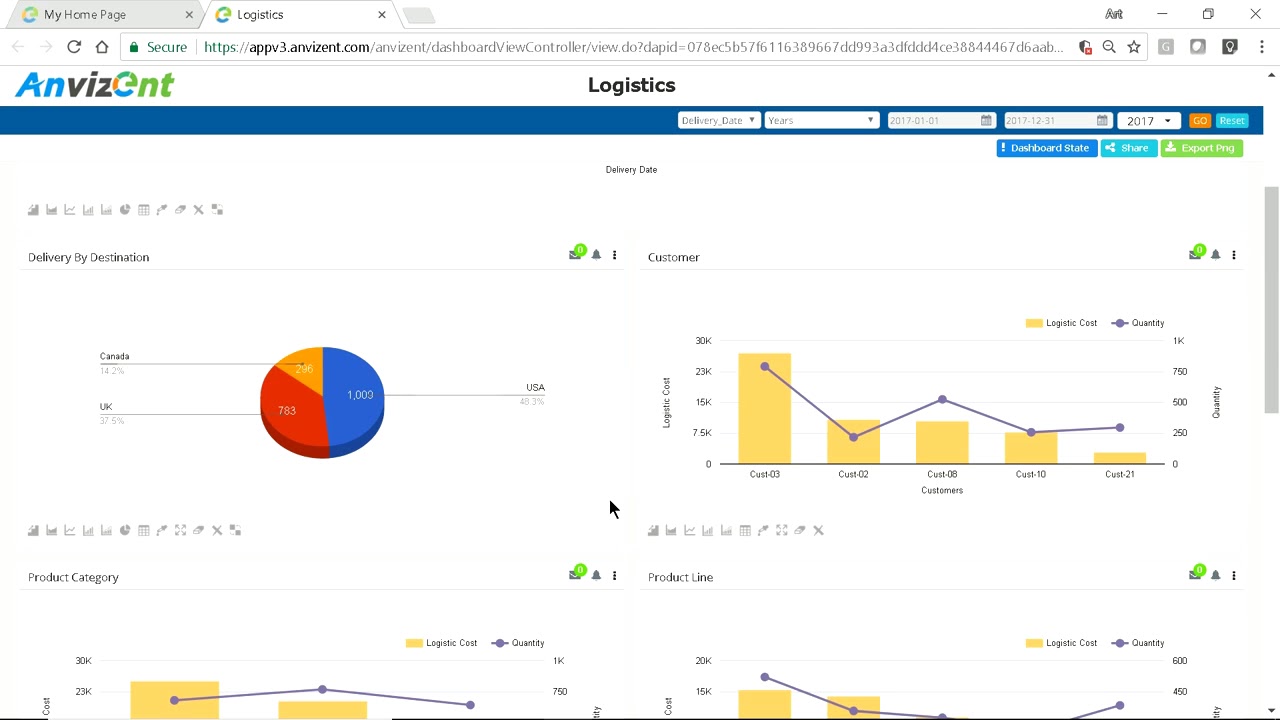Click Cust-03 bar in Customer chart

[x=765, y=408]
